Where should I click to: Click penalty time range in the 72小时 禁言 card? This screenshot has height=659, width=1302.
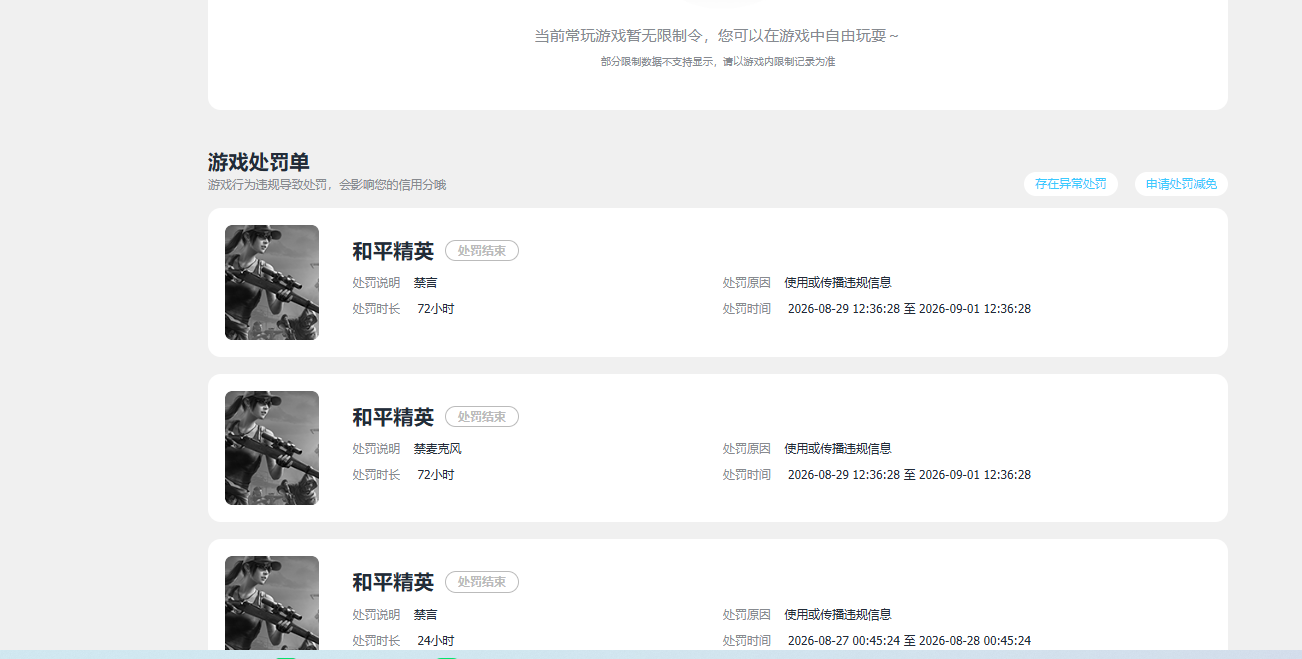909,309
